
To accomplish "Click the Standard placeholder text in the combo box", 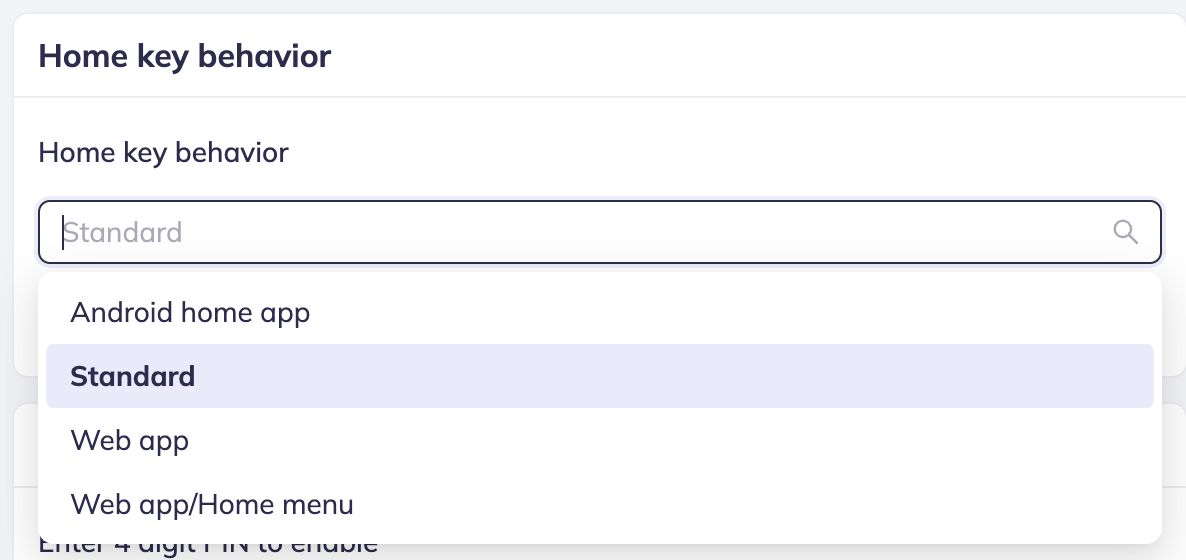I will coord(123,233).
